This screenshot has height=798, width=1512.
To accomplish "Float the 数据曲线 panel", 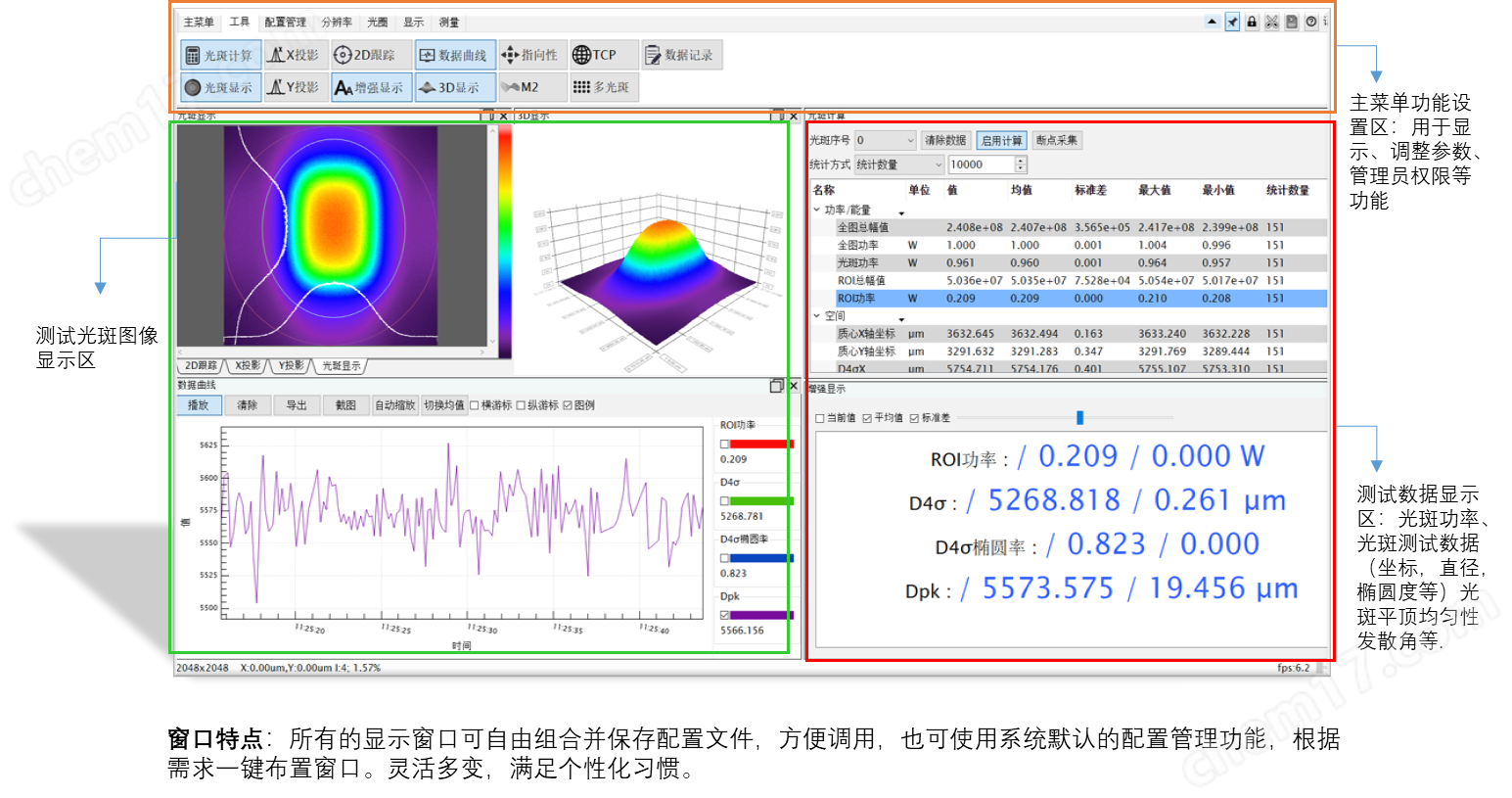I will coord(776,386).
